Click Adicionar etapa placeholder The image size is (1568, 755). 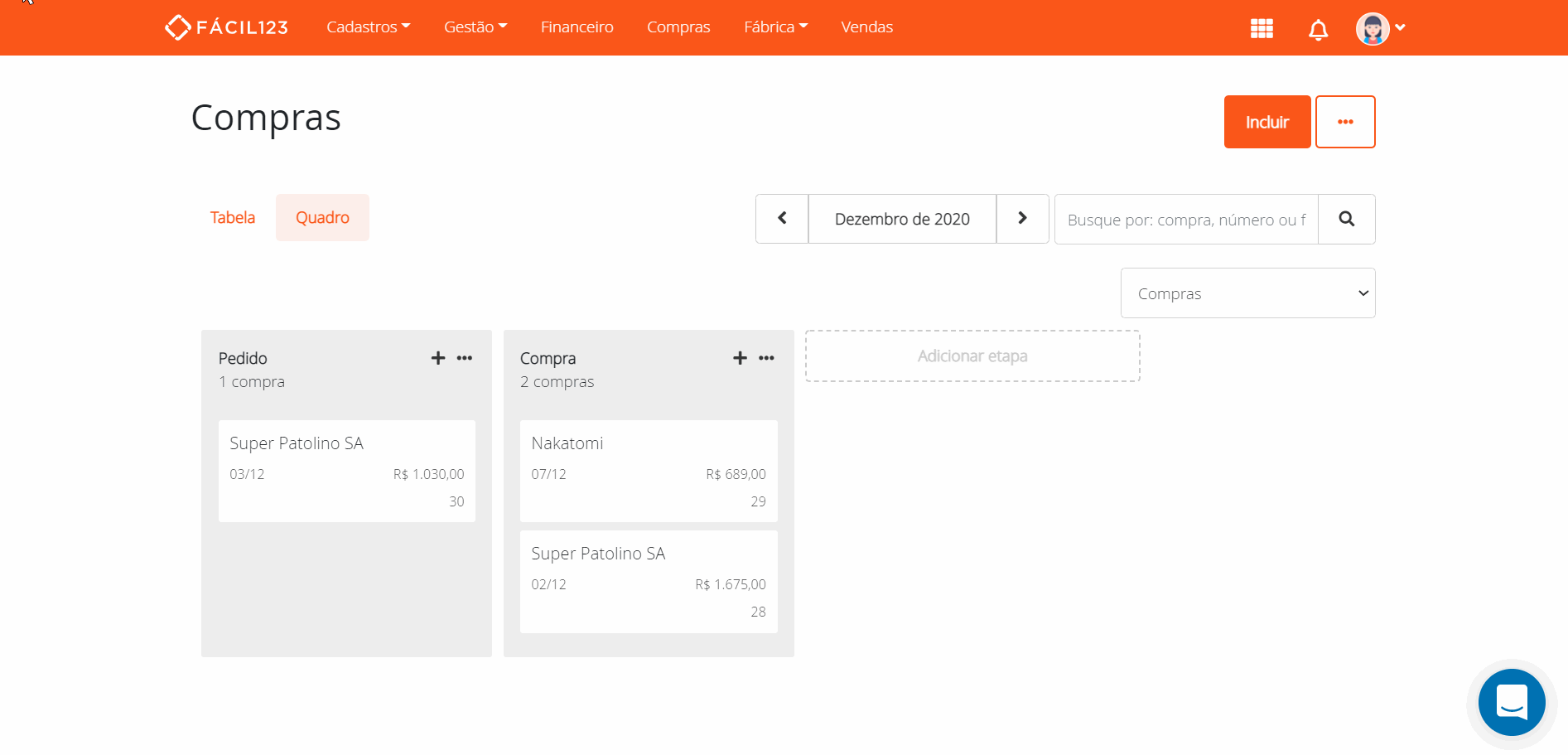coord(972,356)
